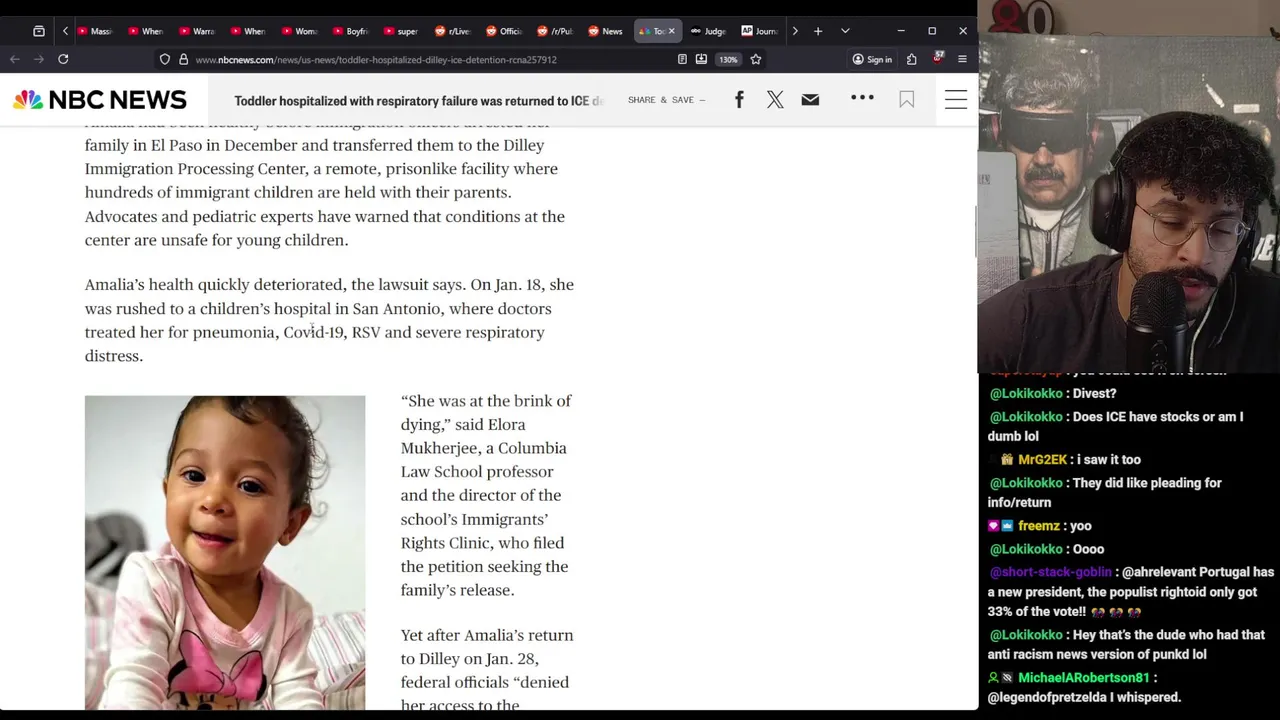Reset the 130% zoom level indicator
This screenshot has height=720, width=1280.
click(728, 59)
